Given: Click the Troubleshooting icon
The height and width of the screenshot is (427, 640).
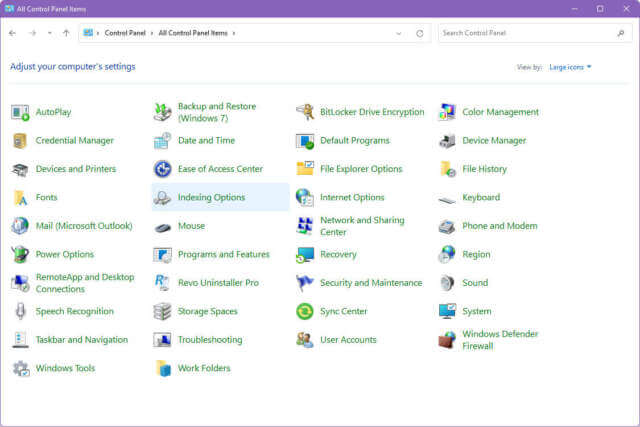Looking at the screenshot, I should 162,340.
